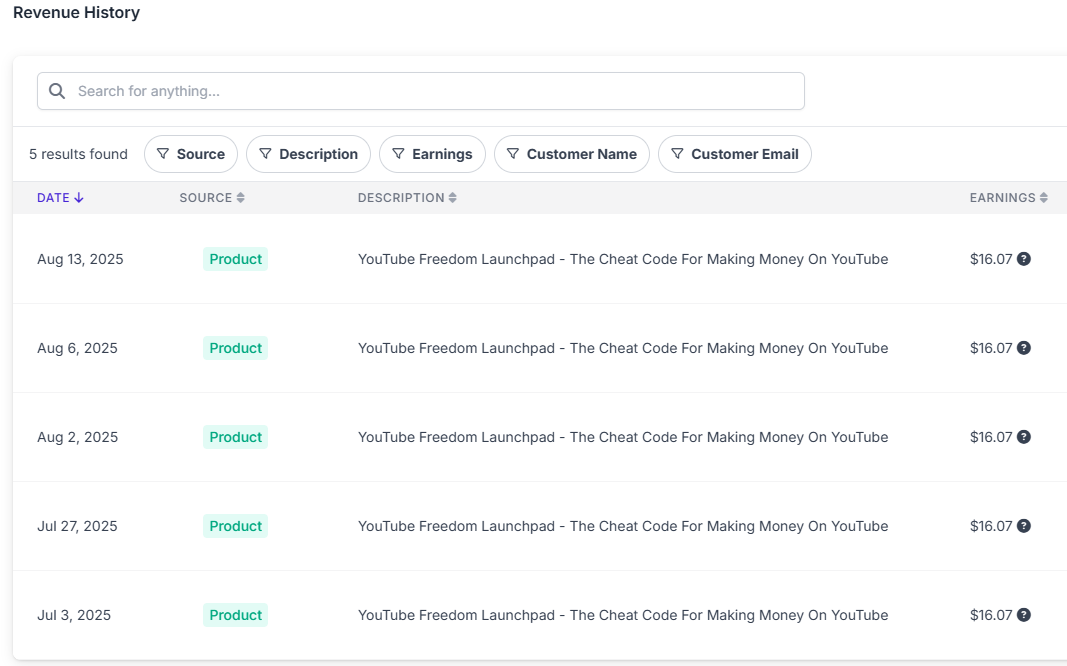Image resolution: width=1067 pixels, height=666 pixels.
Task: Select the 'Aug 2, 2025' date cell
Action: coord(78,437)
